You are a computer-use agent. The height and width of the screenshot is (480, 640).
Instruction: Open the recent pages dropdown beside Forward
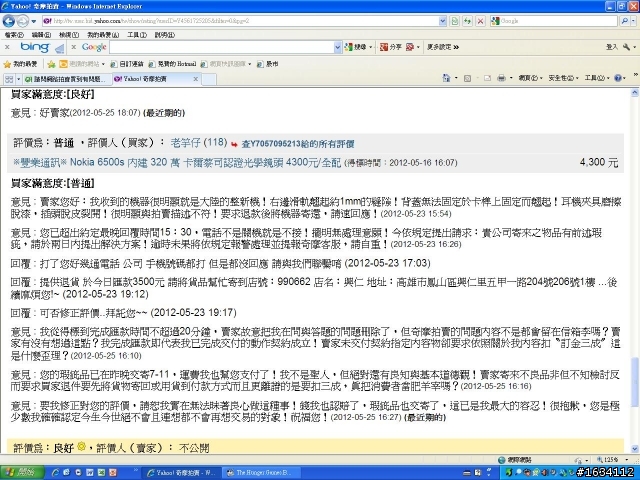[x=34, y=21]
